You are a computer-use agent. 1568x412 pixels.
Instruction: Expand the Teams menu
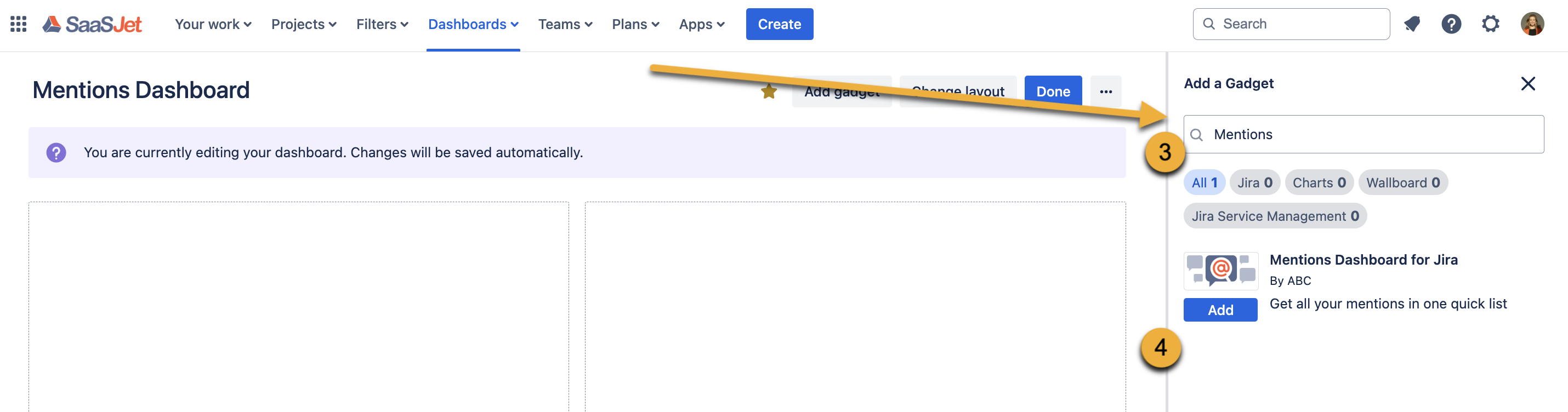pos(565,24)
